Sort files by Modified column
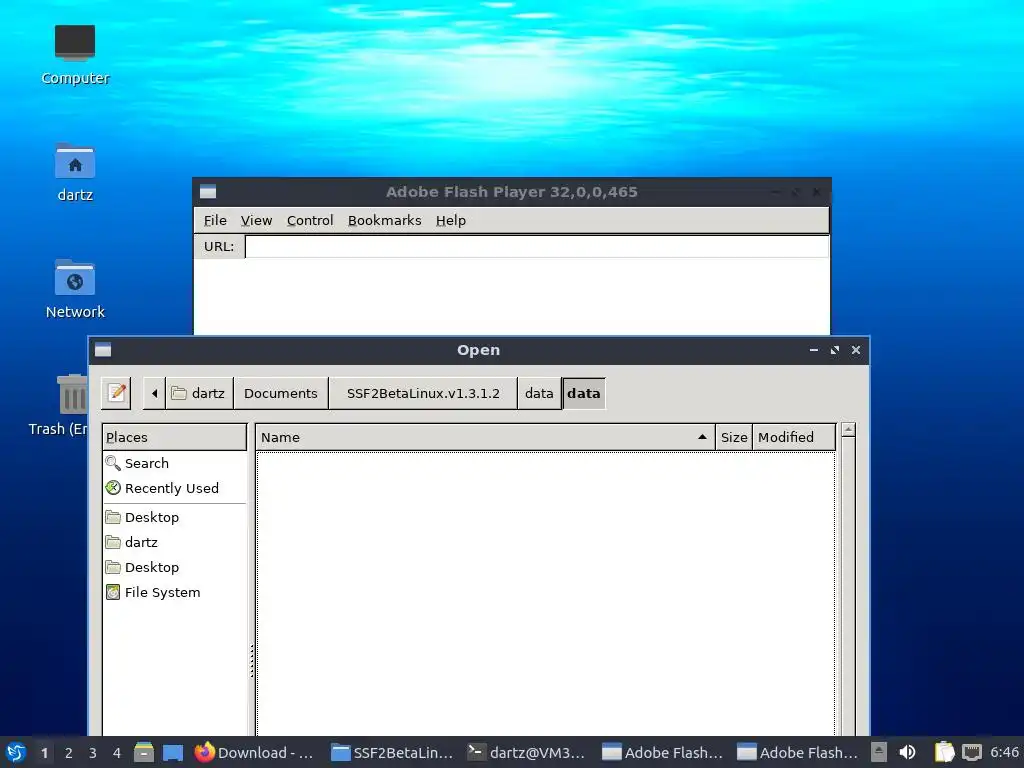Image resolution: width=1024 pixels, height=768 pixels. (793, 437)
